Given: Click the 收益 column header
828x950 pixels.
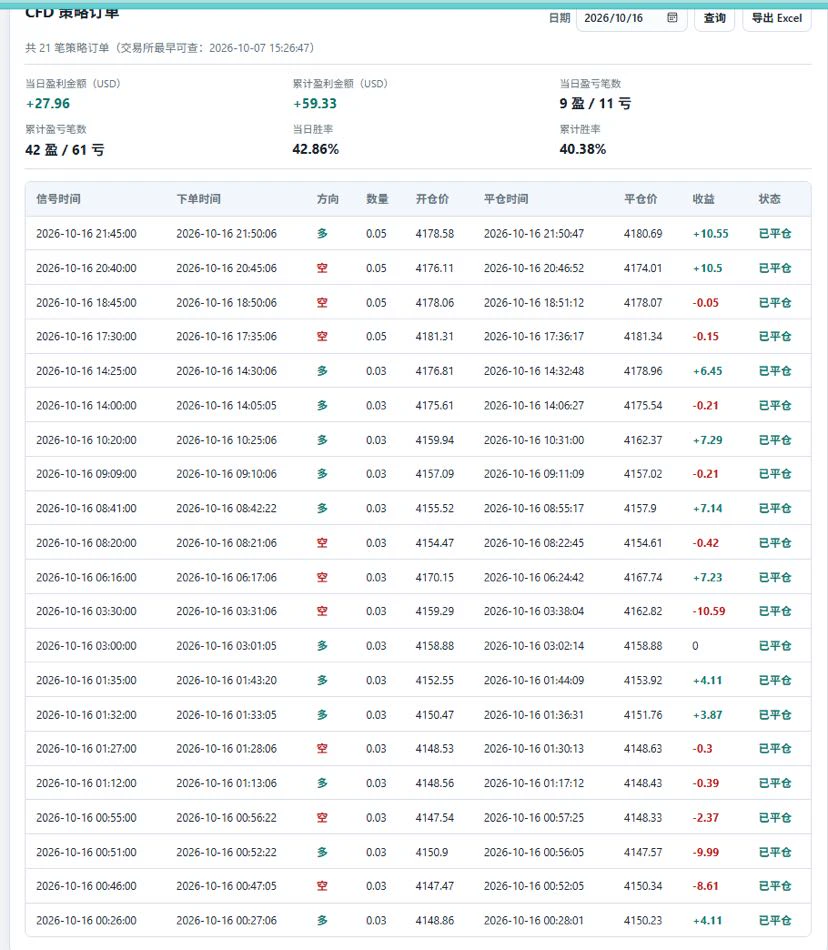Looking at the screenshot, I should 703,199.
